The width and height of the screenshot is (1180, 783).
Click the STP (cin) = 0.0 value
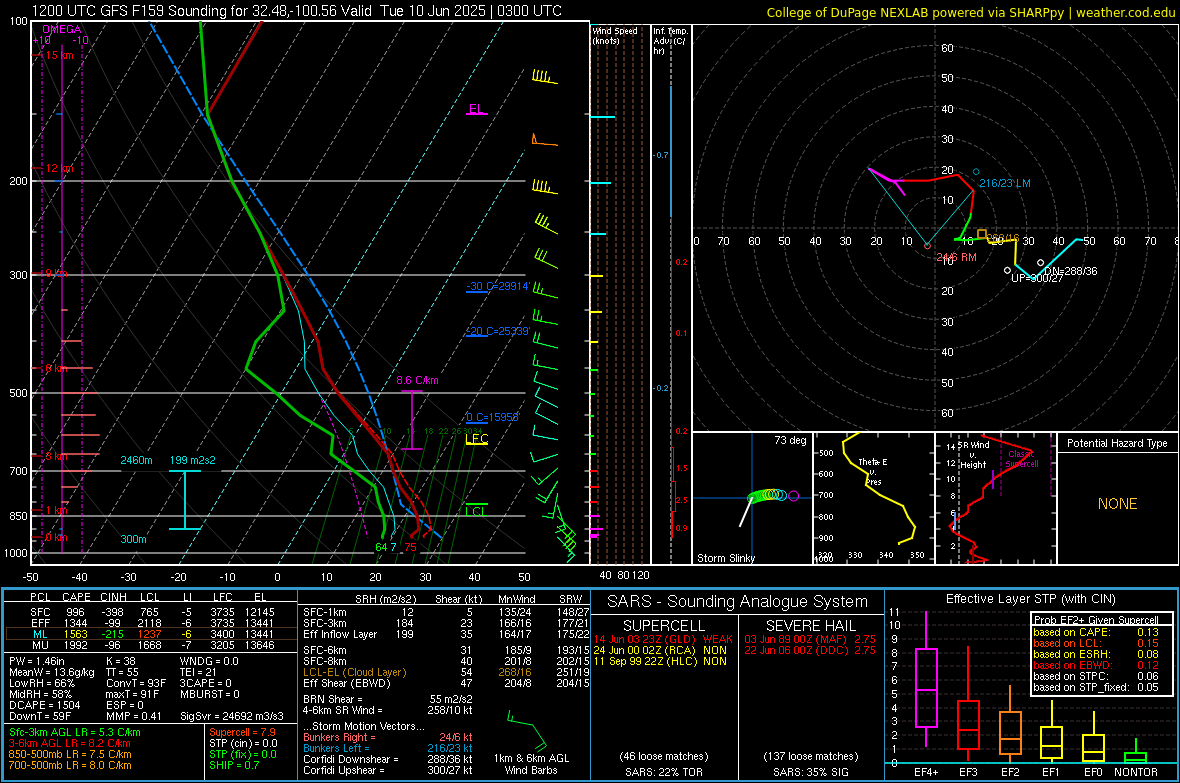coord(243,743)
